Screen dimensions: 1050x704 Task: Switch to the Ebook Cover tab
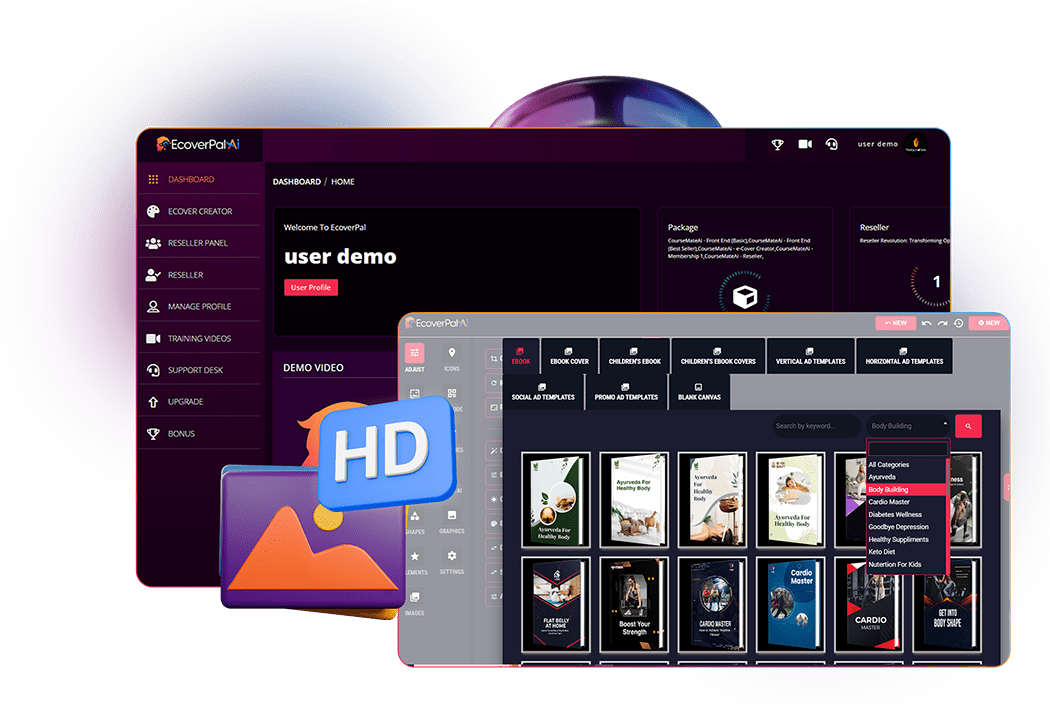[569, 356]
